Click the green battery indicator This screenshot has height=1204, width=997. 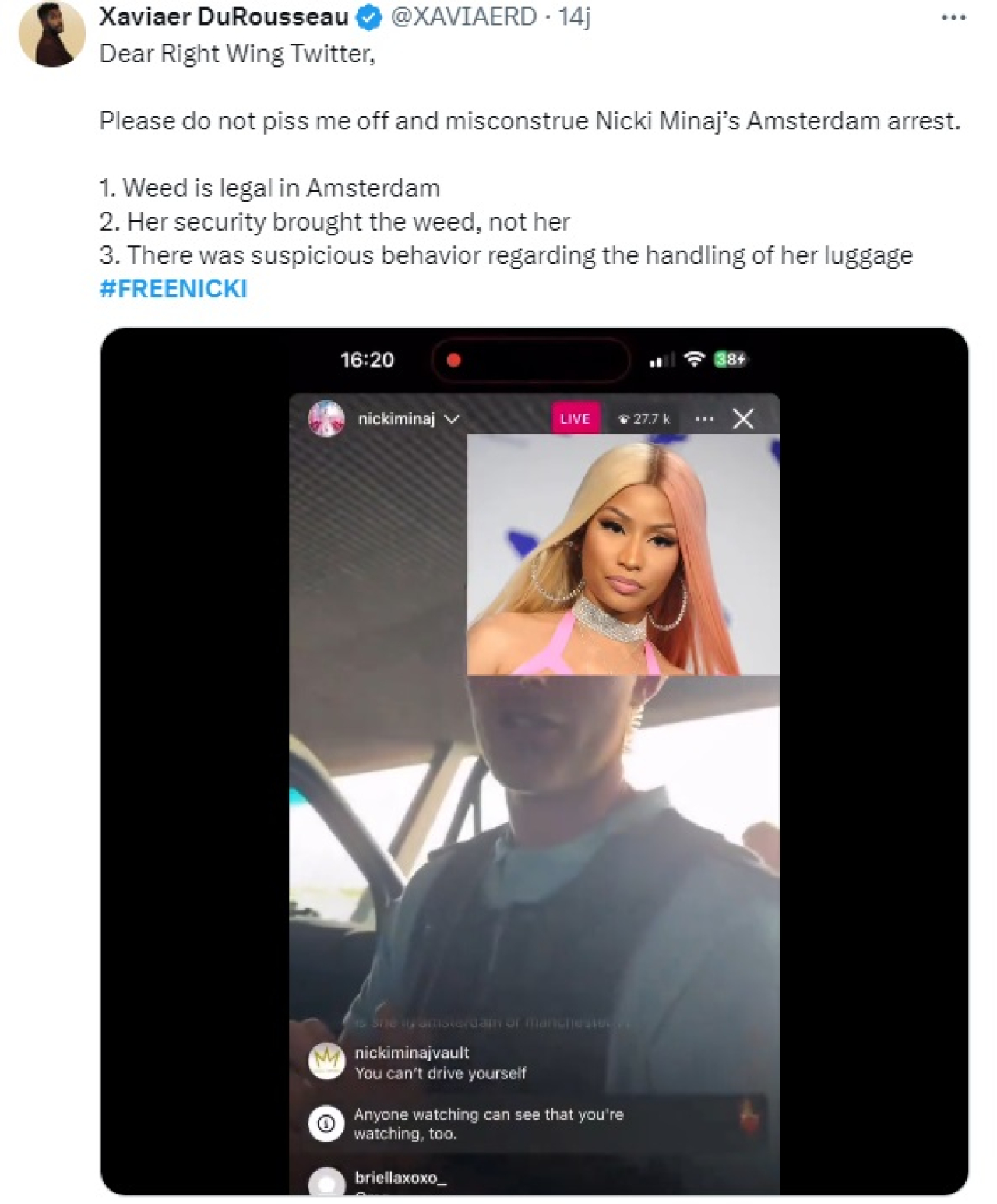(x=731, y=359)
